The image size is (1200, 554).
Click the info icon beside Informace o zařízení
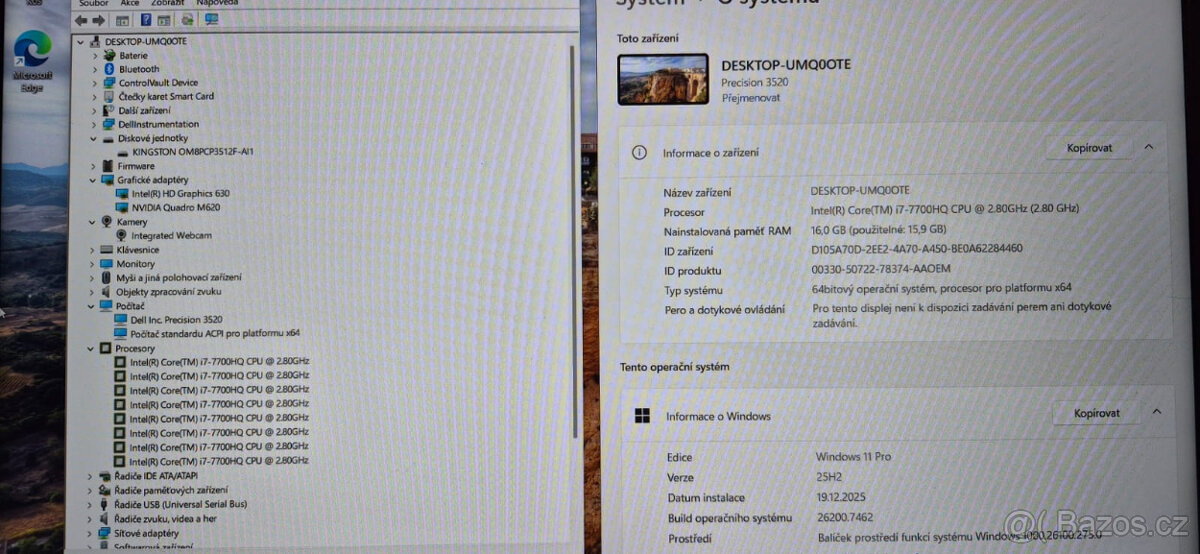tap(639, 152)
